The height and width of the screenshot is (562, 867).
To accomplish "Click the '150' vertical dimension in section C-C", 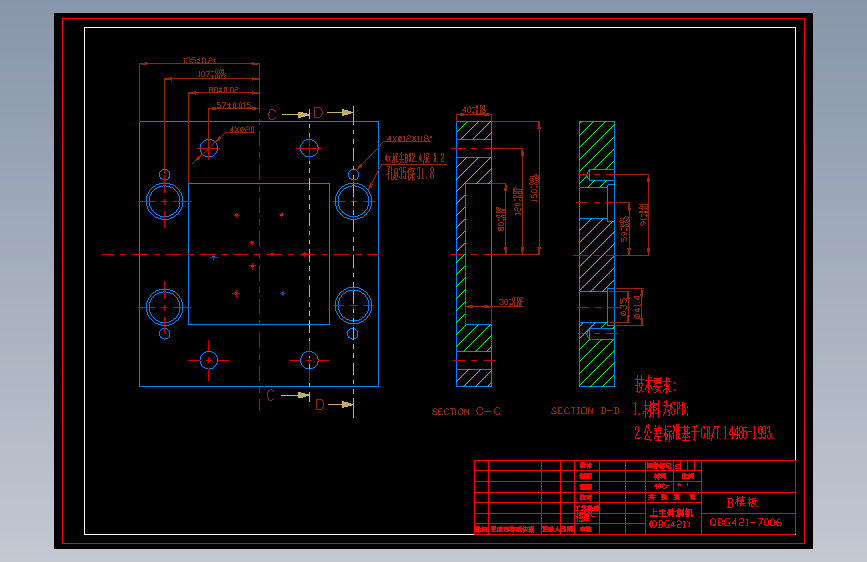I will pos(534,188).
